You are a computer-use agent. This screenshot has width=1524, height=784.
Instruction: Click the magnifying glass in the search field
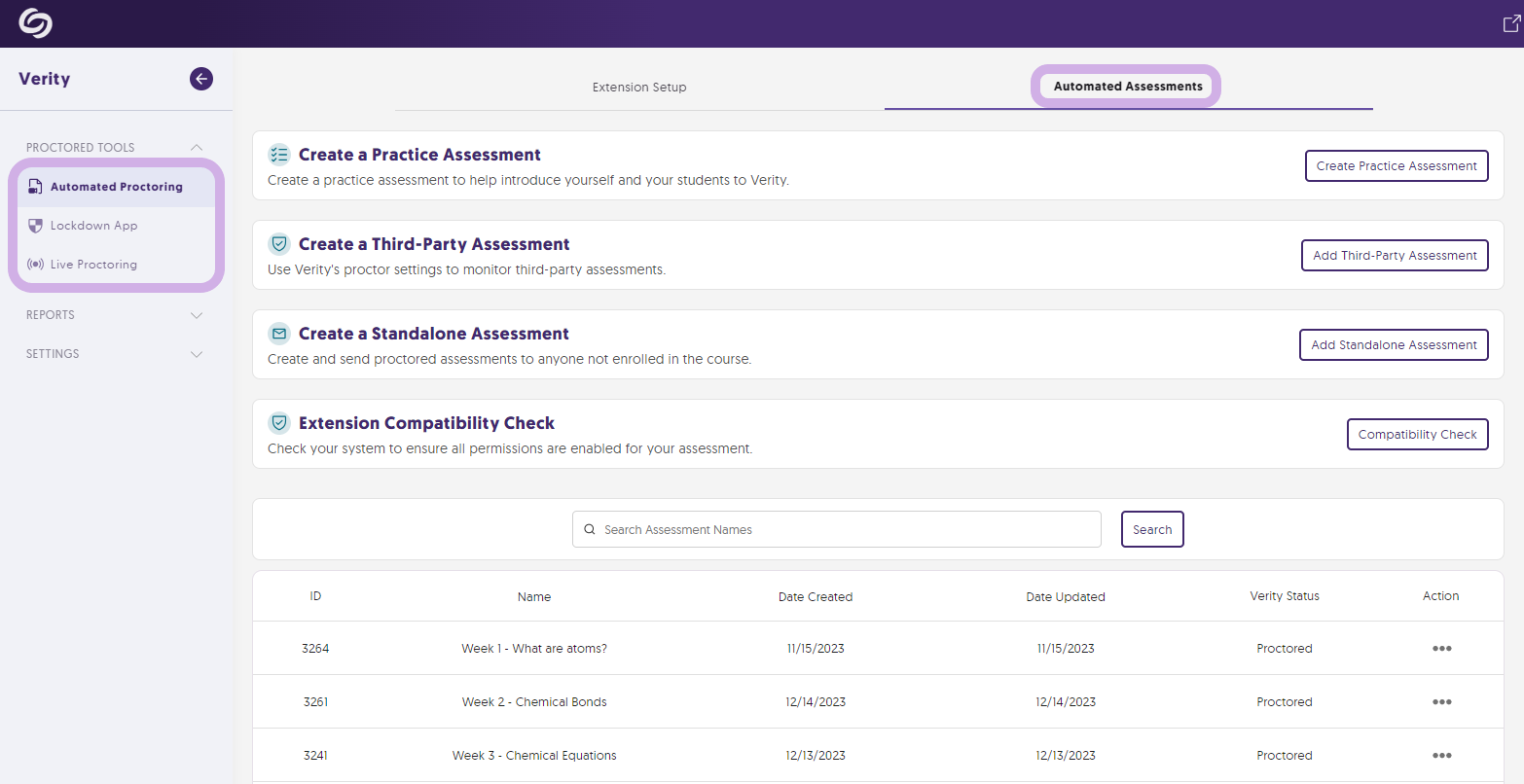coord(590,528)
